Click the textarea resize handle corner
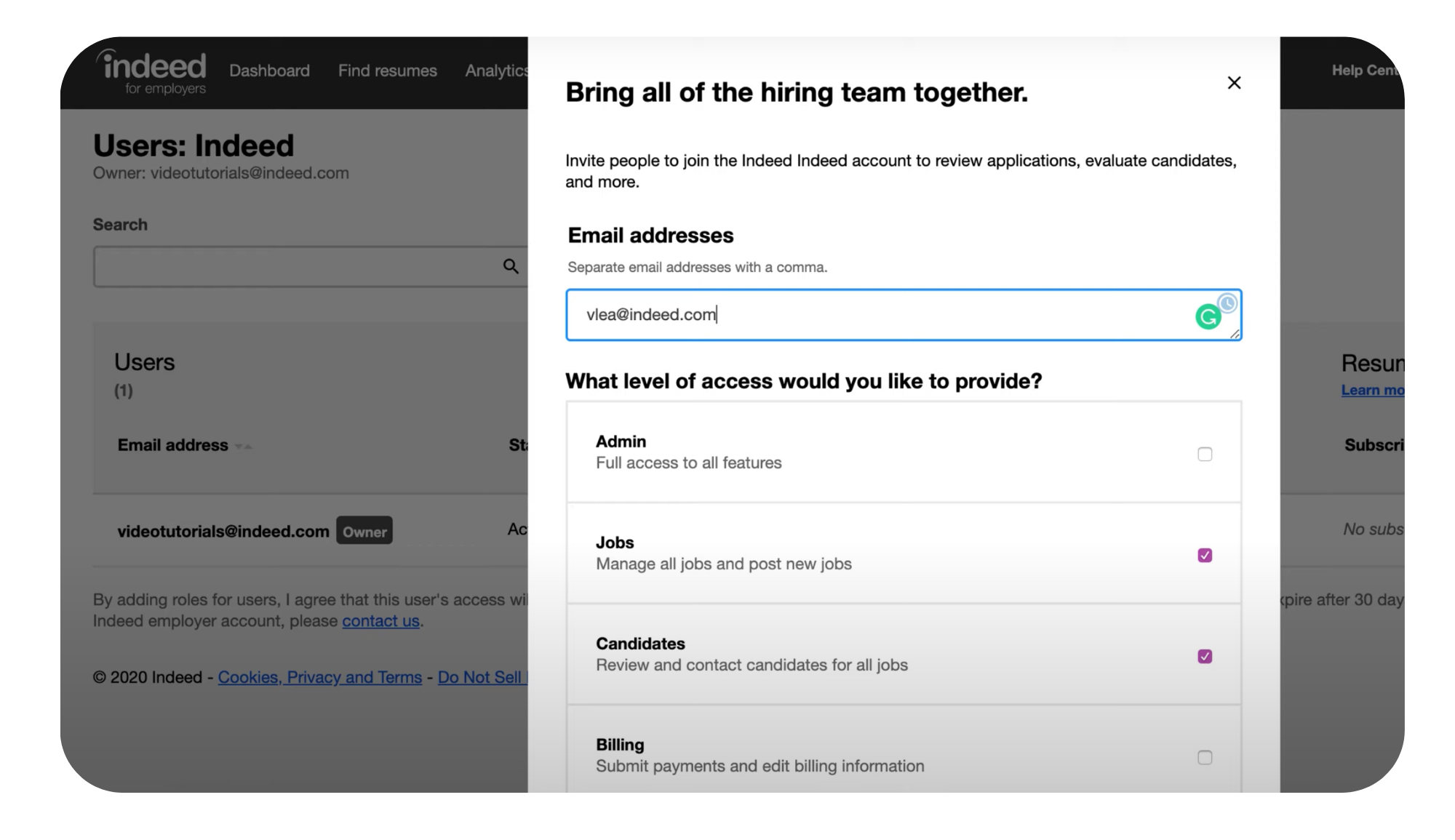This screenshot has width=1455, height=840. 1235,334
